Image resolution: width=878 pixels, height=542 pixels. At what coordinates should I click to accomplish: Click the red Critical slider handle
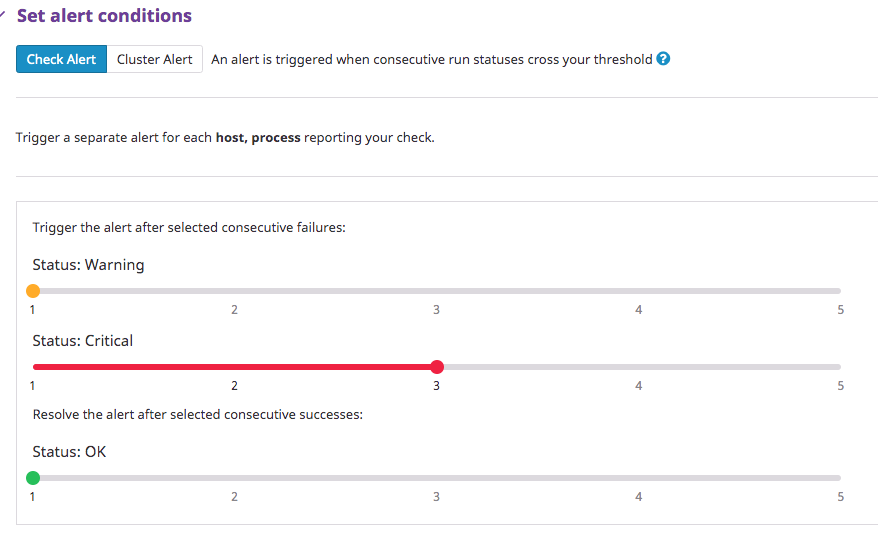click(x=437, y=367)
